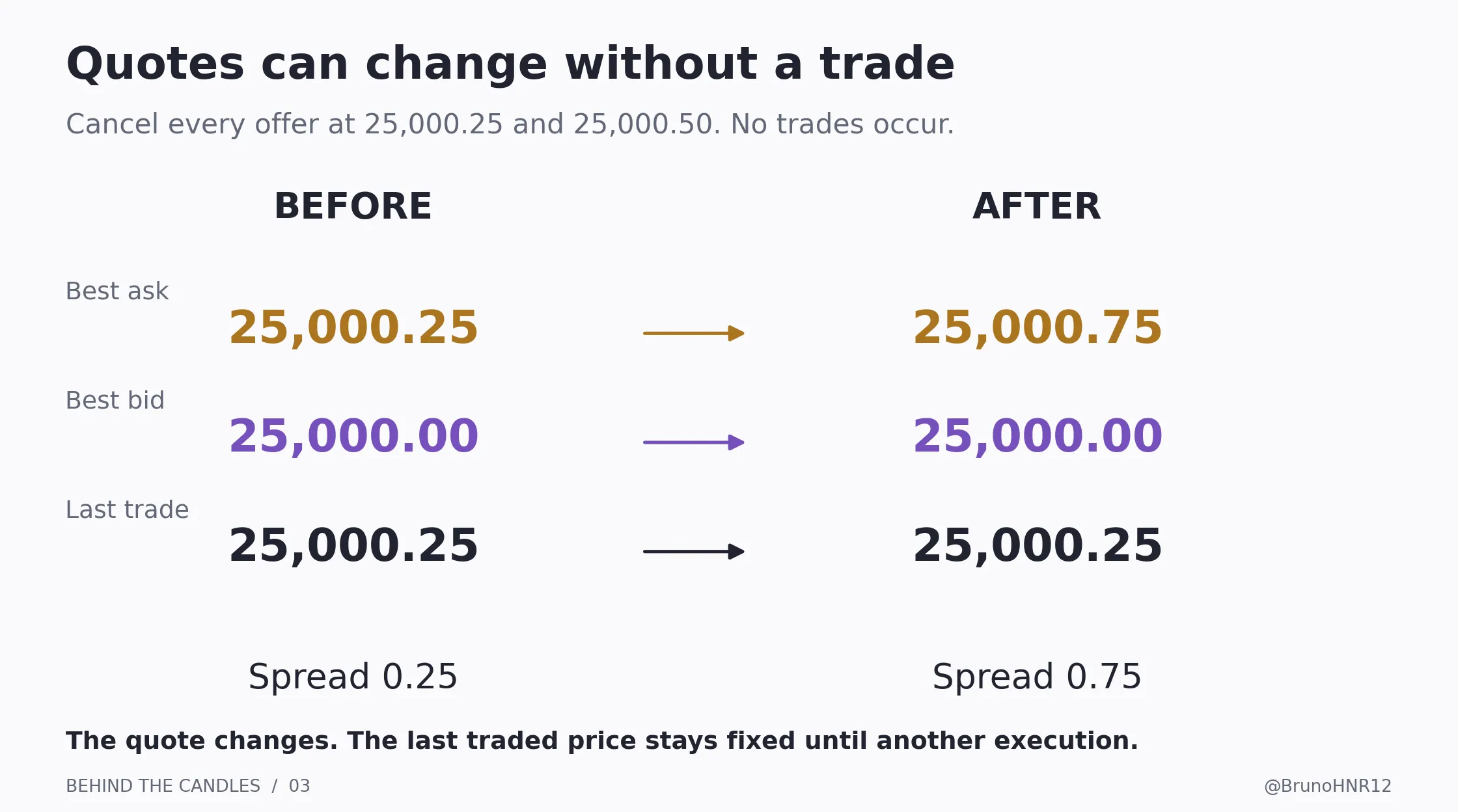Click the purple arrow in Best bid row

coord(693,442)
